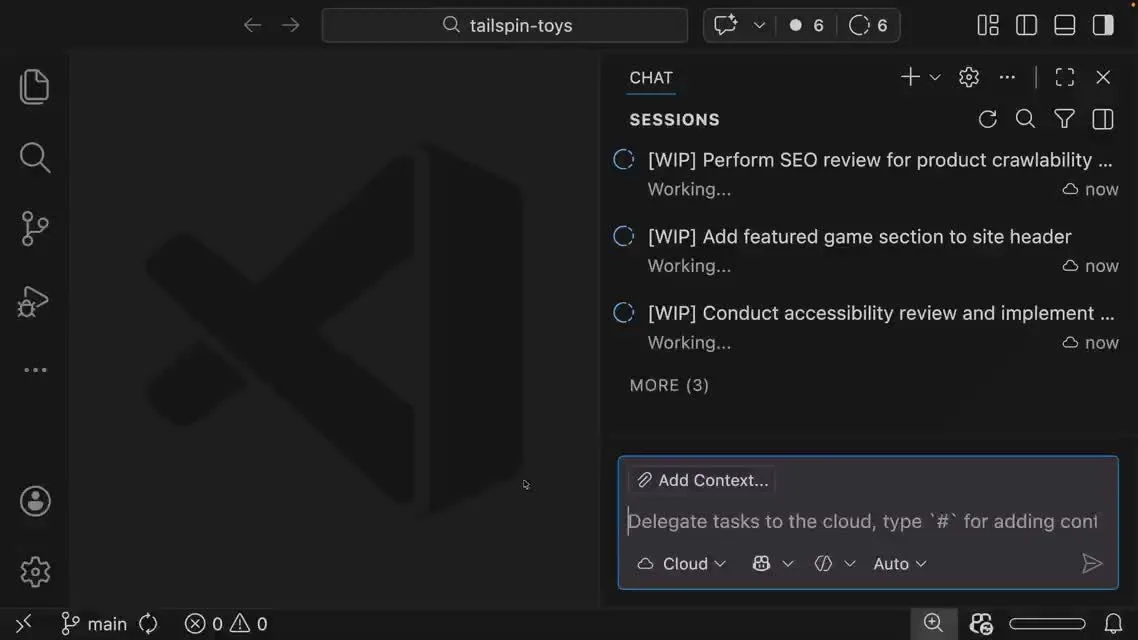1138x640 pixels.
Task: Focus the Delegate tasks chat input
Action: coord(862,521)
